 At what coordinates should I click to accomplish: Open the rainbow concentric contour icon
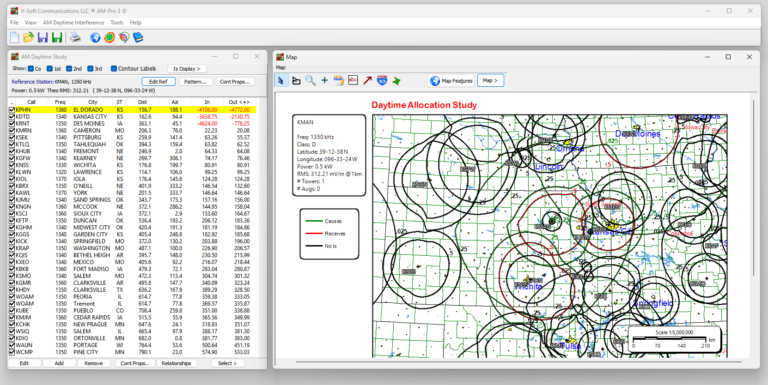pos(109,37)
